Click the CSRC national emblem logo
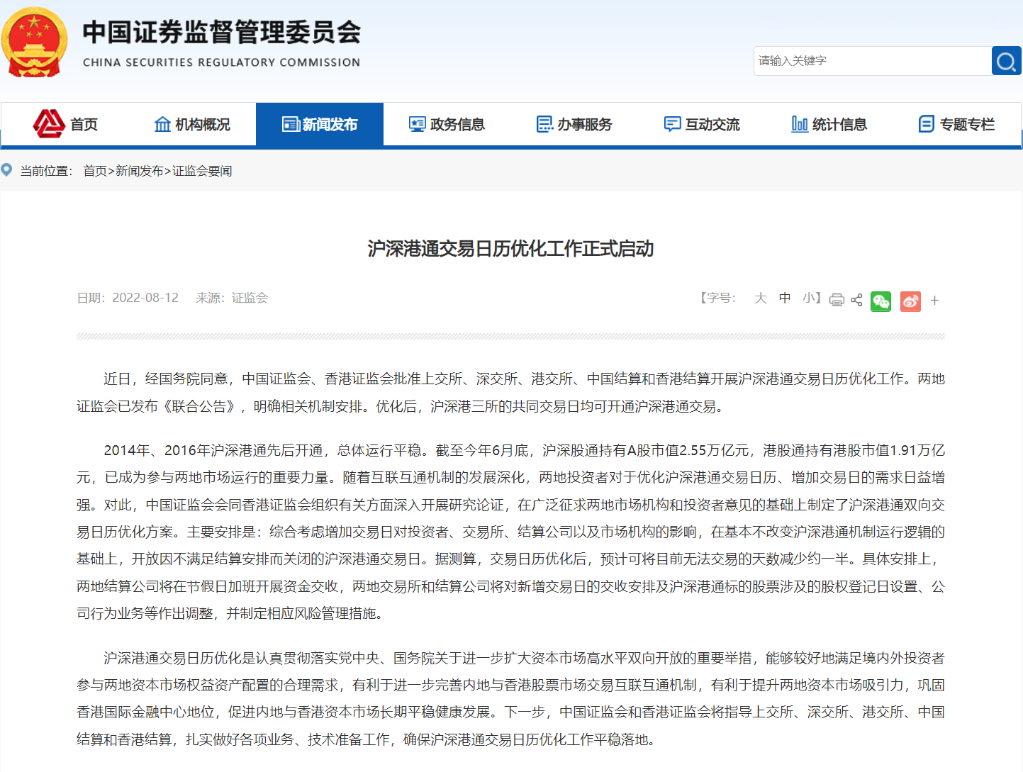The image size is (1023, 772). (x=34, y=45)
